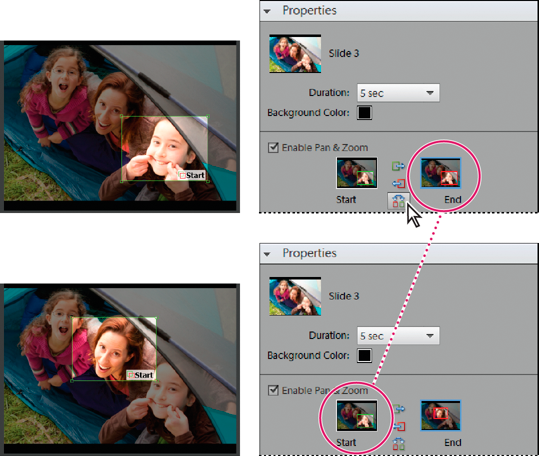Select Start thumbnail in upper Properties panel
Viewport: 539px width, 456px height.
coord(357,173)
